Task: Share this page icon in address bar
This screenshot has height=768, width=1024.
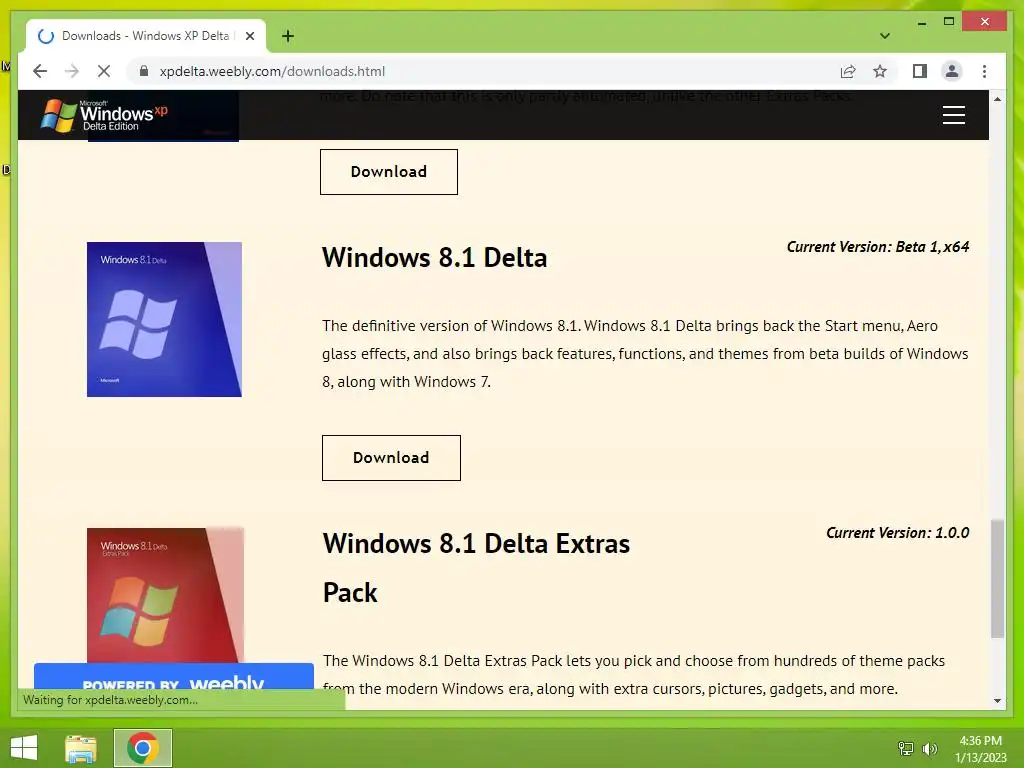Action: pyautogui.click(x=848, y=71)
